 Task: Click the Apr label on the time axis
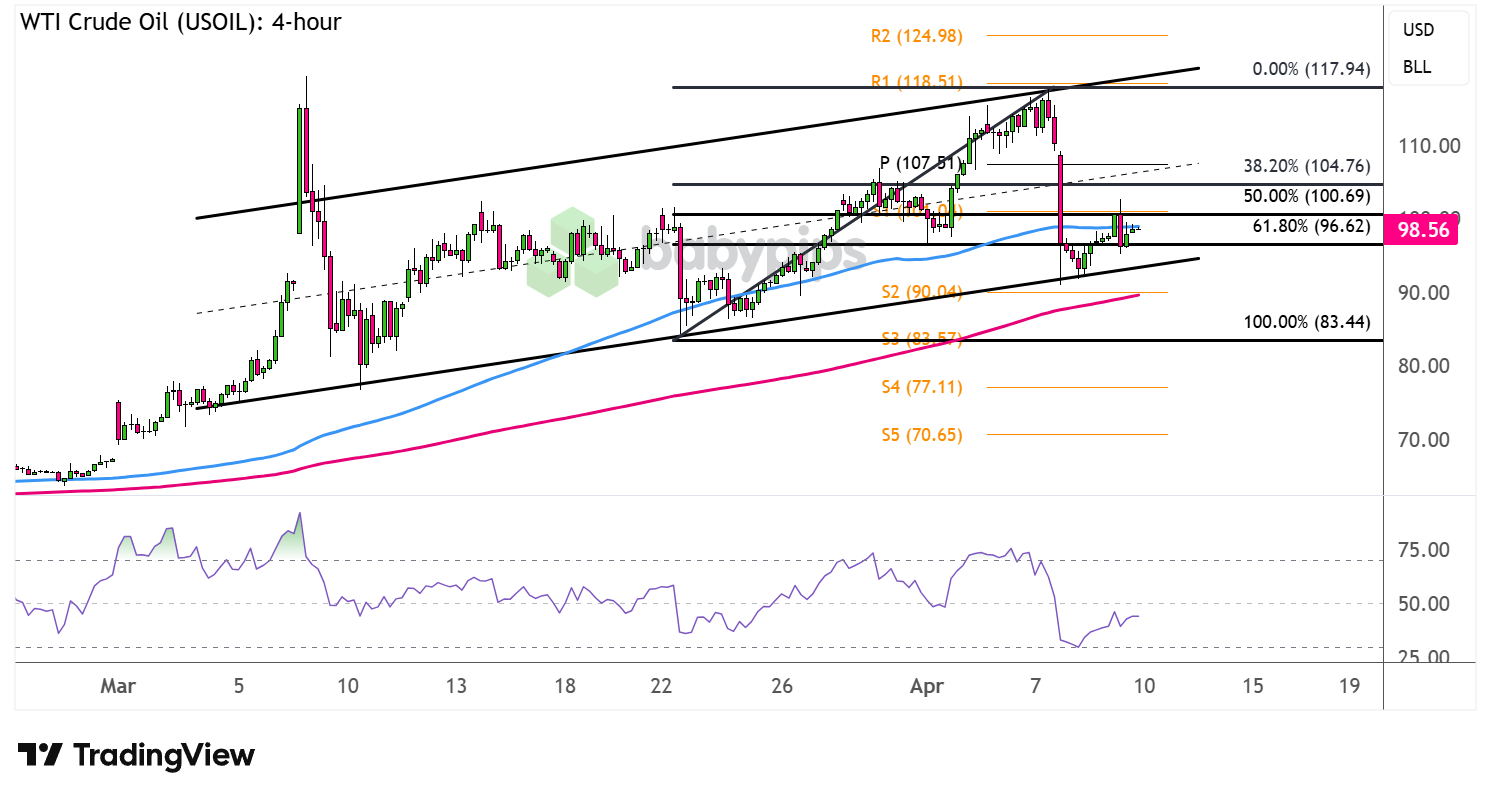click(x=926, y=687)
